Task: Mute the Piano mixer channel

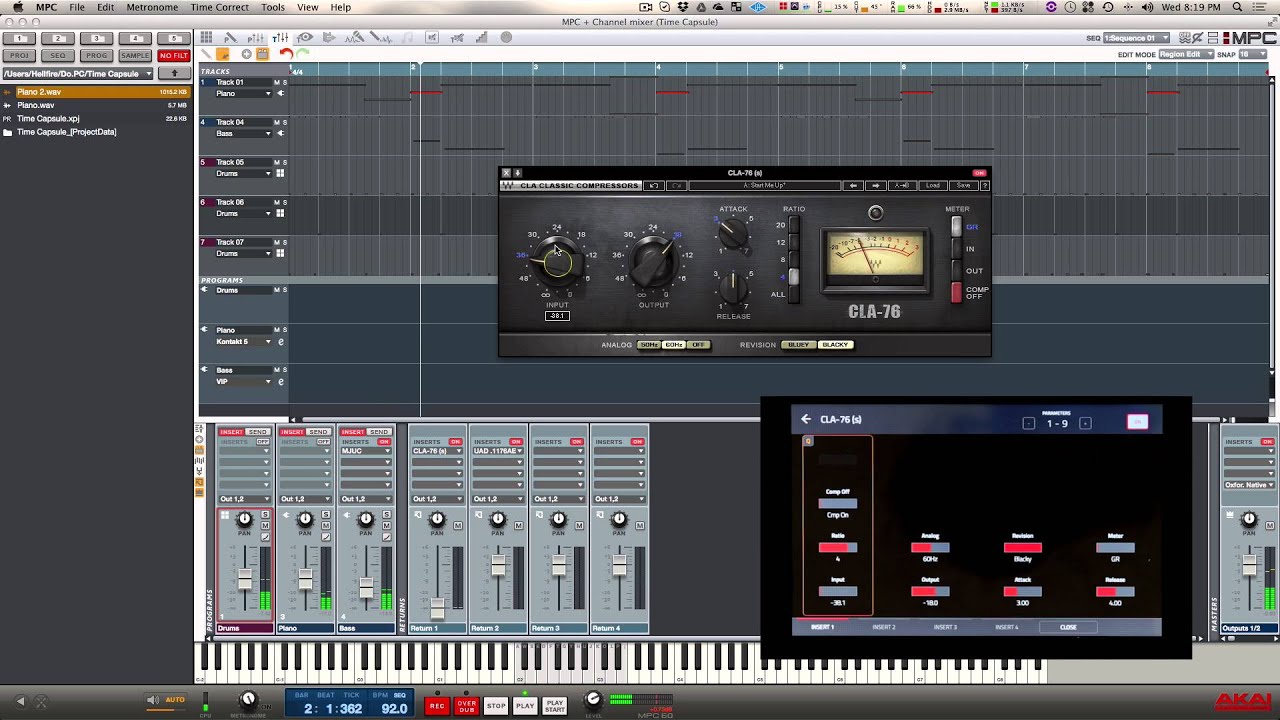Action: point(326,525)
